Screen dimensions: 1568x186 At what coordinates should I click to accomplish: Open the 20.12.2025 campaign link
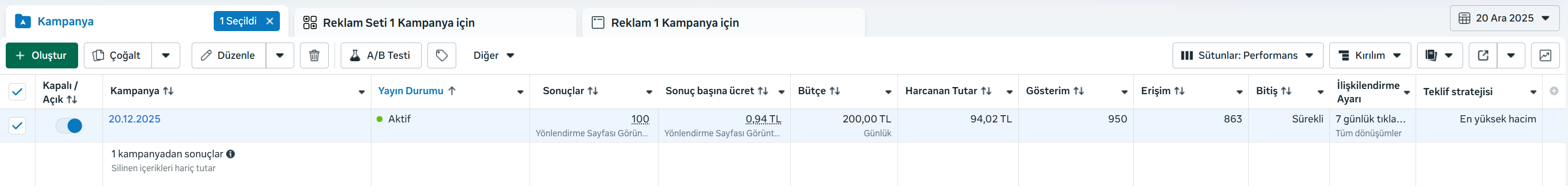(135, 119)
